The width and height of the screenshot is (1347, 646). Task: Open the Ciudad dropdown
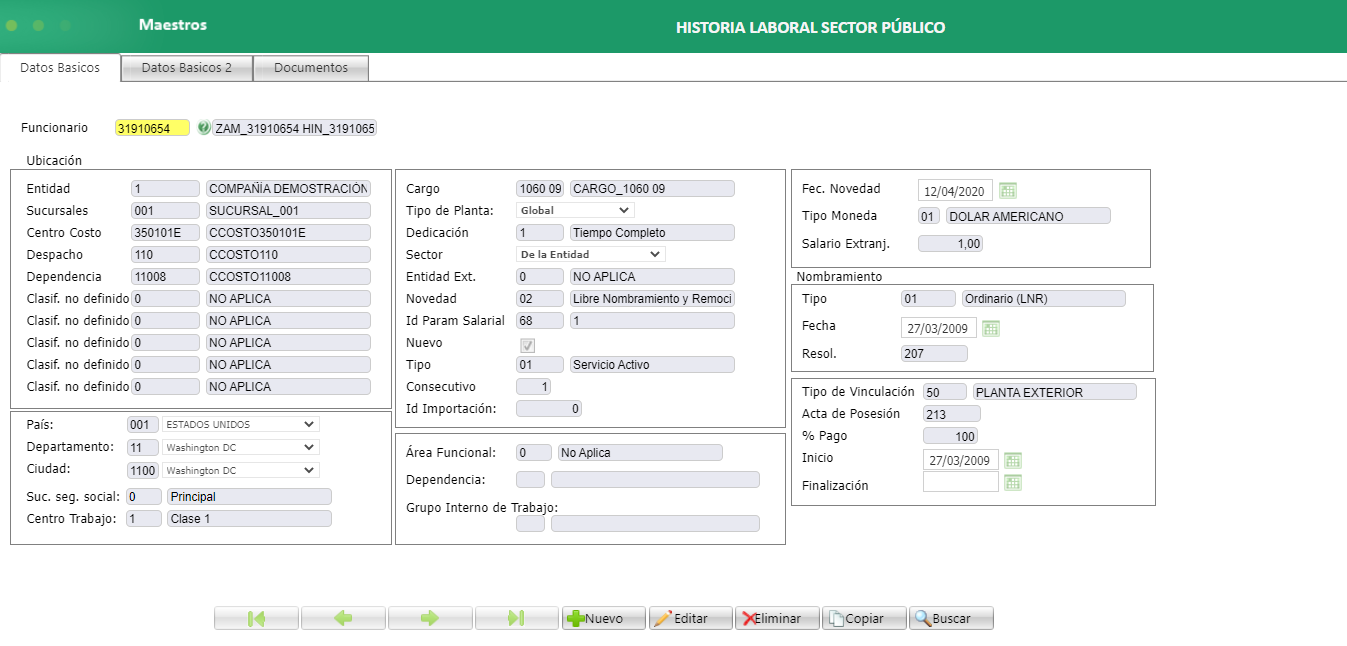click(x=240, y=470)
